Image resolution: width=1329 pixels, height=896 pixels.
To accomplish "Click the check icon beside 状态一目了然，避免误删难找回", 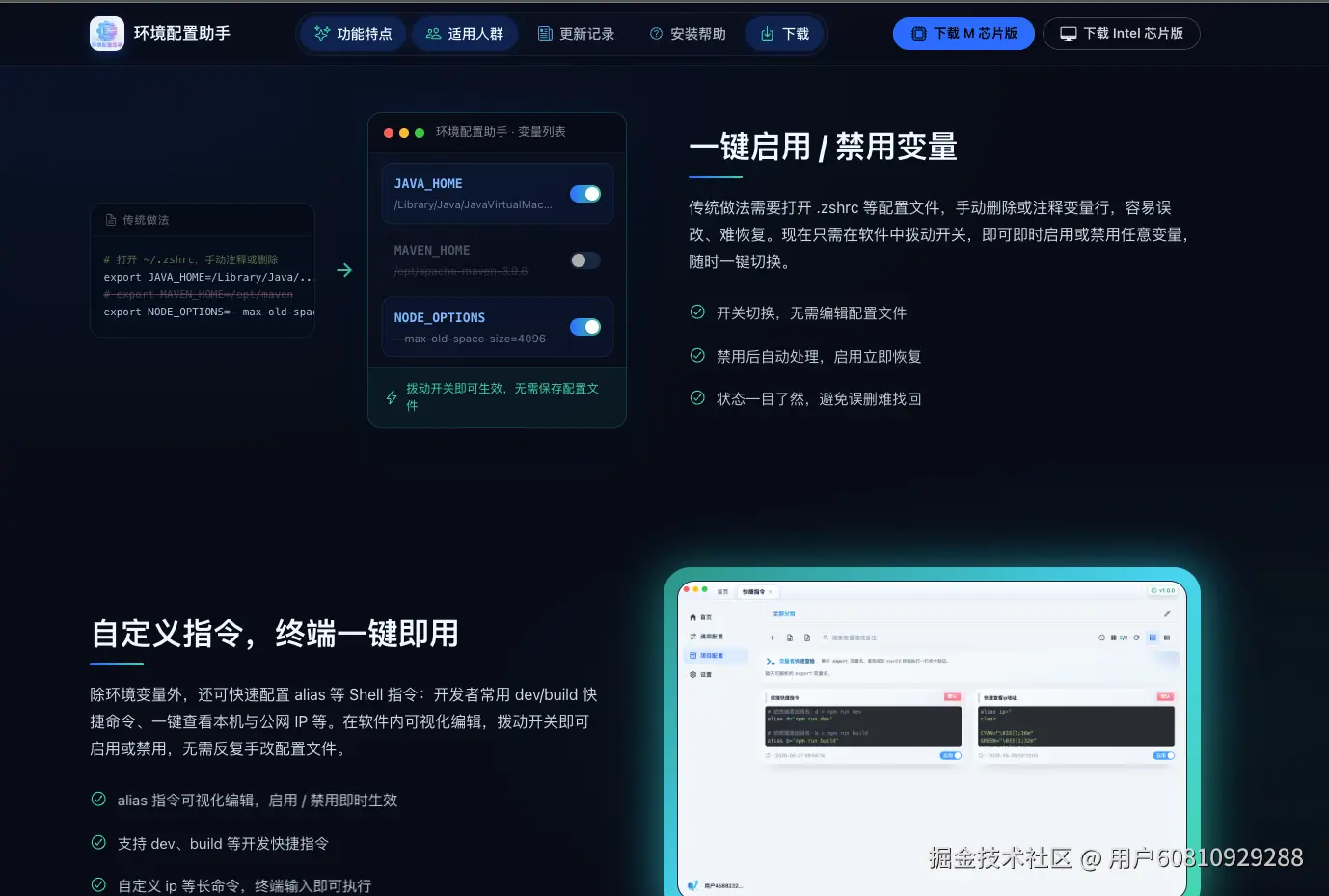I will click(x=697, y=397).
